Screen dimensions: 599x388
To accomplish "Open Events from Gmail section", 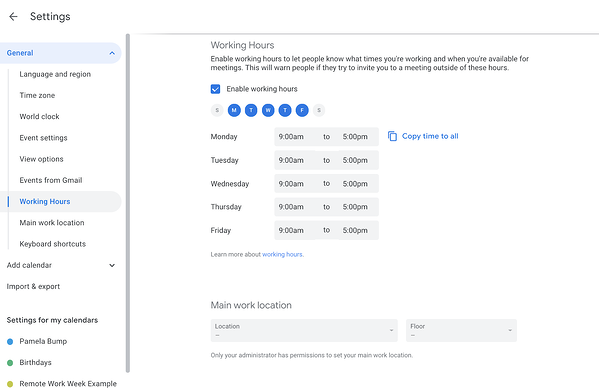I will (x=51, y=180).
